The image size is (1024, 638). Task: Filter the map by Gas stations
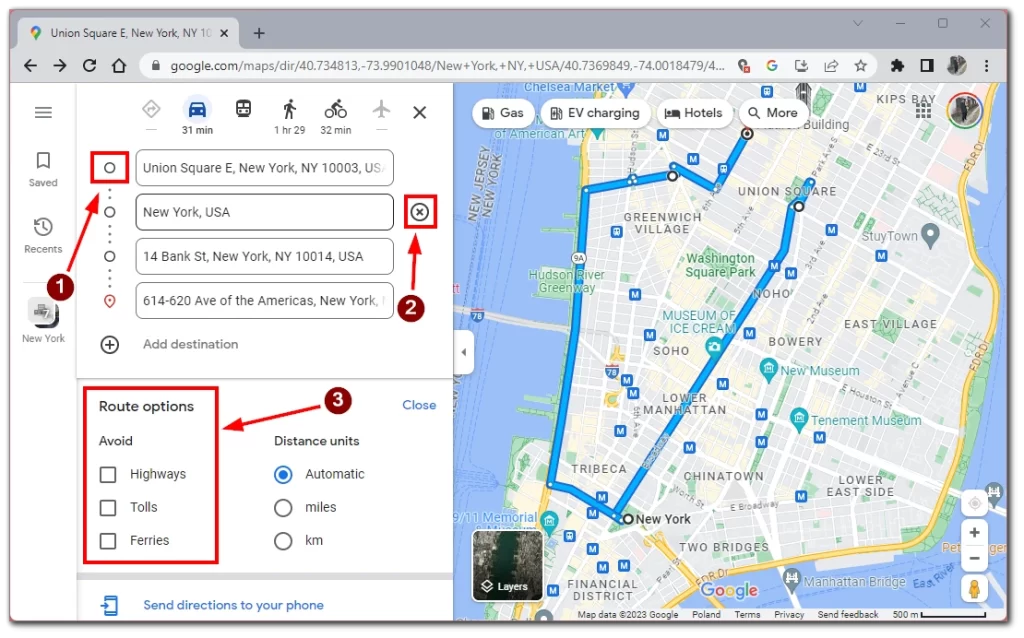pos(503,113)
